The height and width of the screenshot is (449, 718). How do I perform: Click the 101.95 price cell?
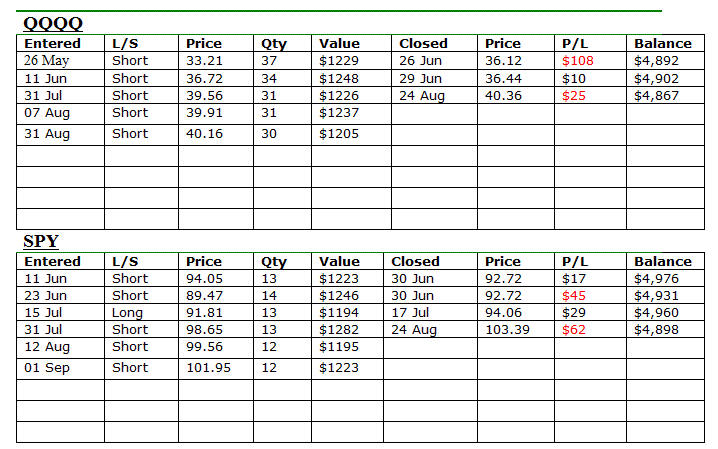click(208, 368)
